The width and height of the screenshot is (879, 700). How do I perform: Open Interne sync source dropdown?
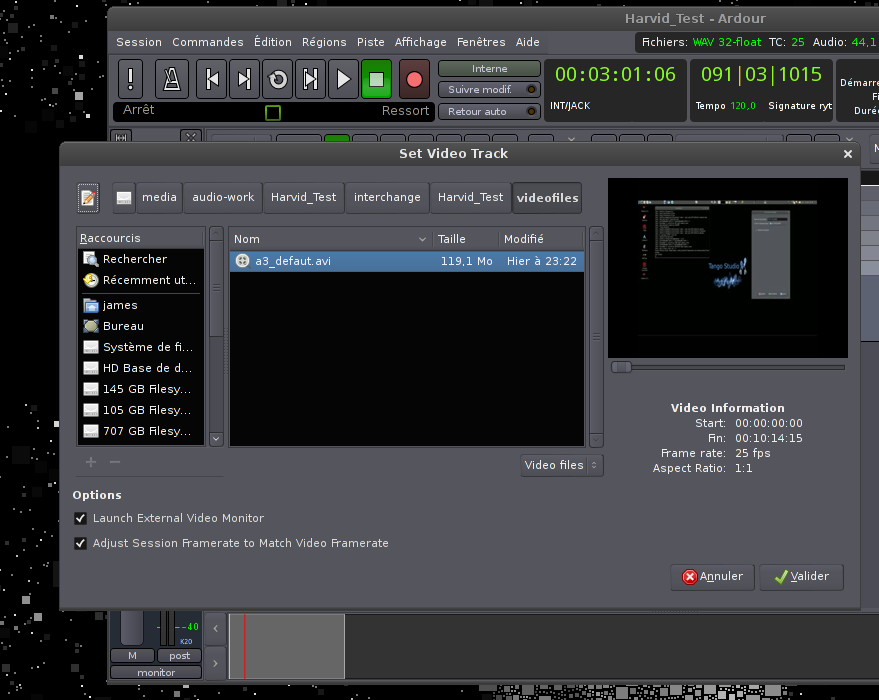(489, 68)
